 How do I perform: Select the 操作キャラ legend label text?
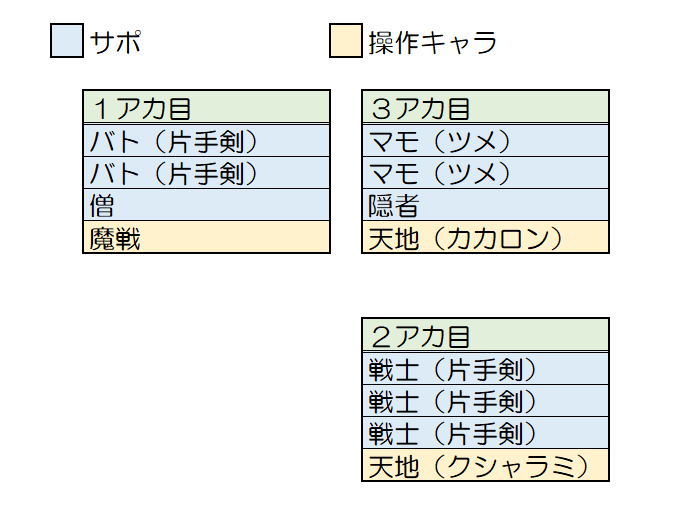pyautogui.click(x=432, y=43)
